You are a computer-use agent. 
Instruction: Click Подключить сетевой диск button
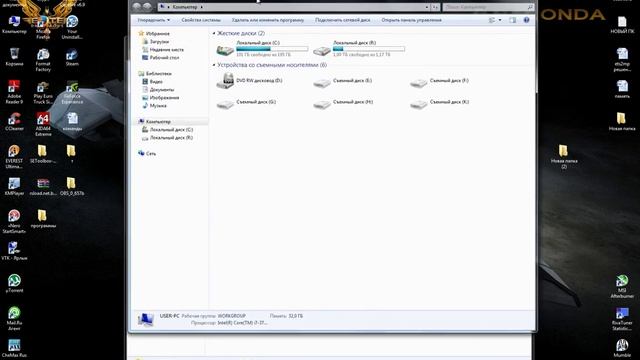coord(343,20)
